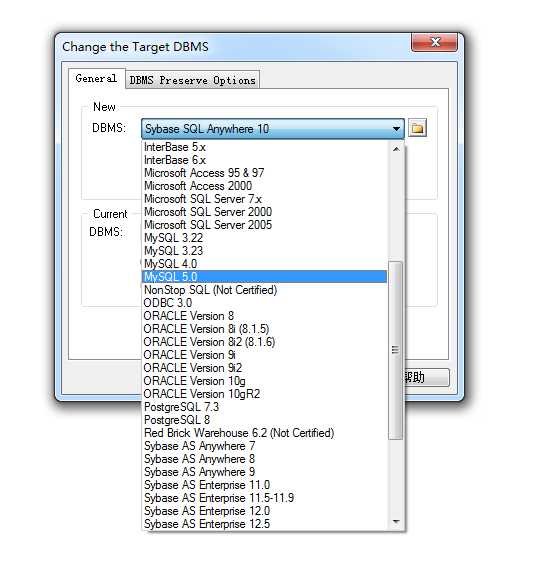Click the dropdown list scroll up arrow
The image size is (558, 565).
(396, 149)
